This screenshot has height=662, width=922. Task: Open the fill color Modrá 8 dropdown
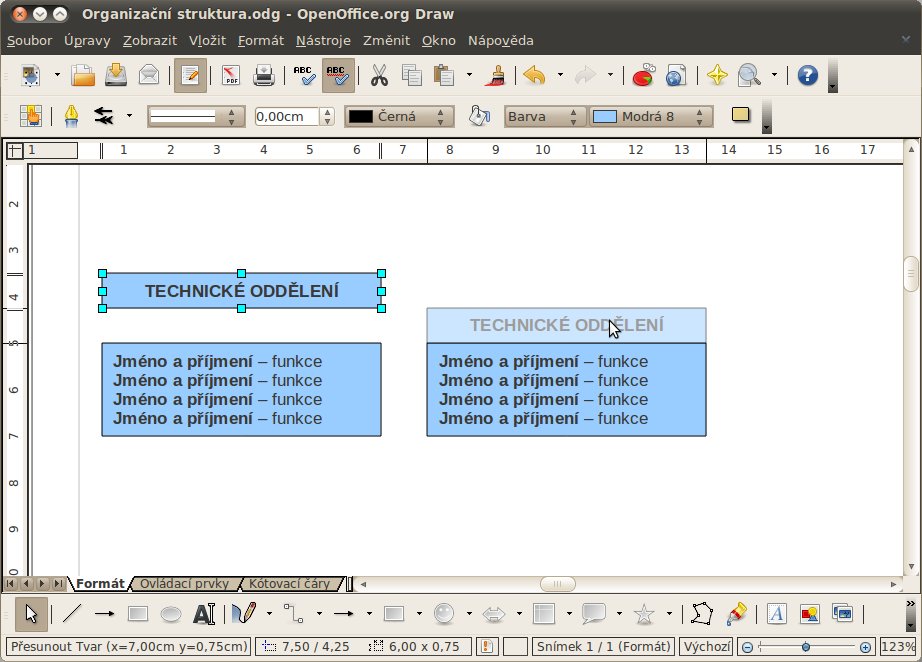[651, 116]
